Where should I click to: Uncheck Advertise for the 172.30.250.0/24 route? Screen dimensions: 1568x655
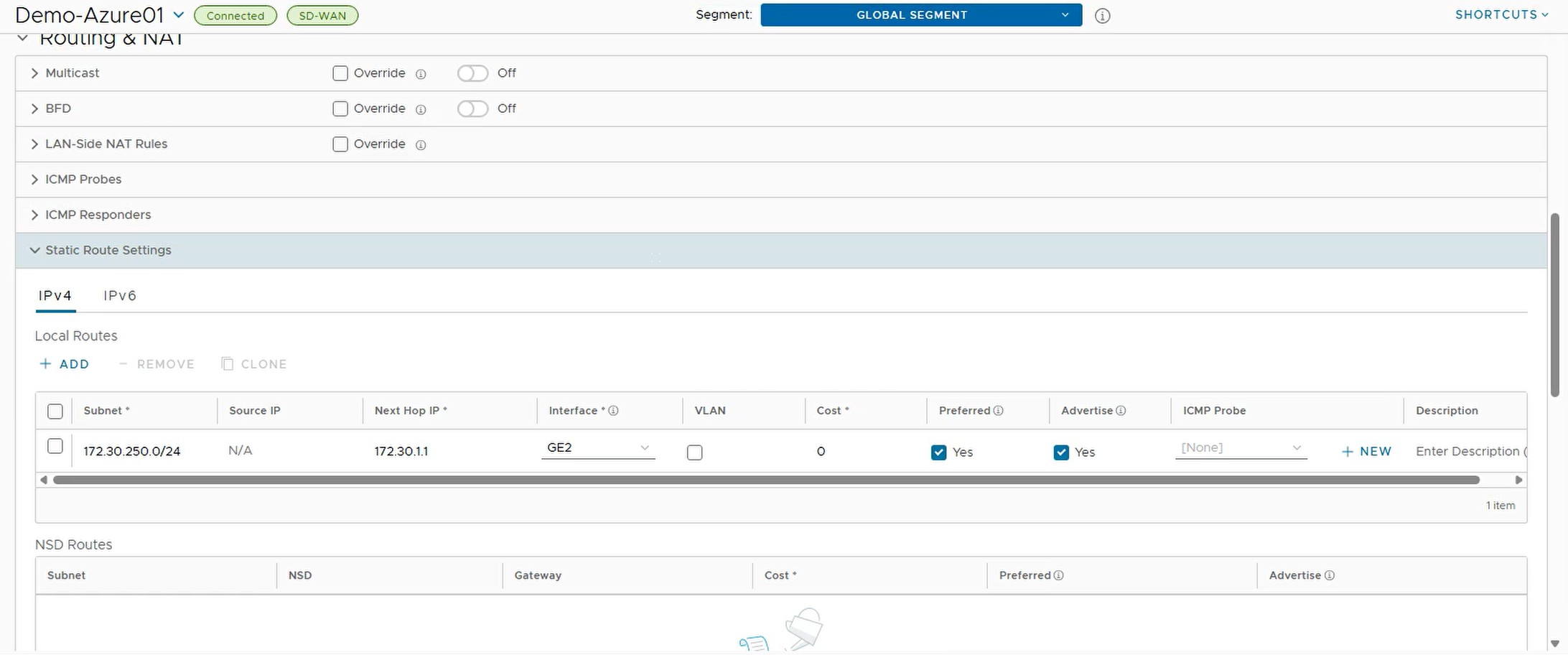1061,452
